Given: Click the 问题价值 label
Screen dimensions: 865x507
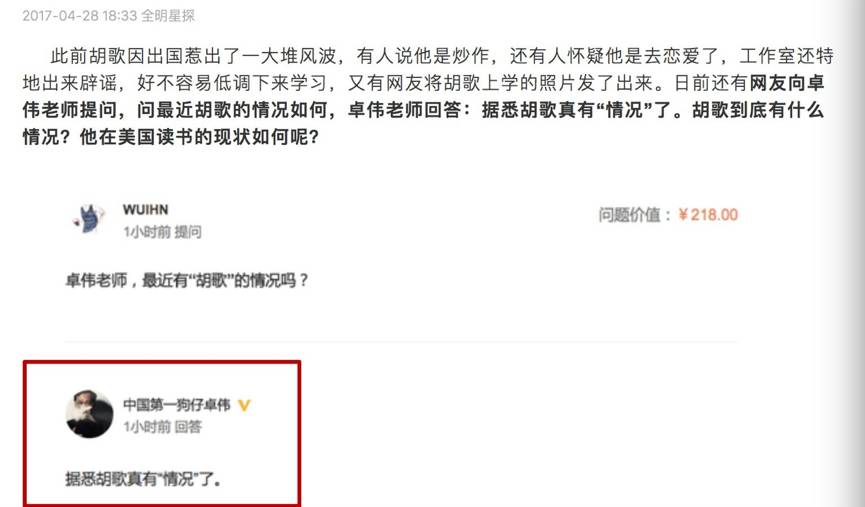Looking at the screenshot, I should [x=635, y=215].
